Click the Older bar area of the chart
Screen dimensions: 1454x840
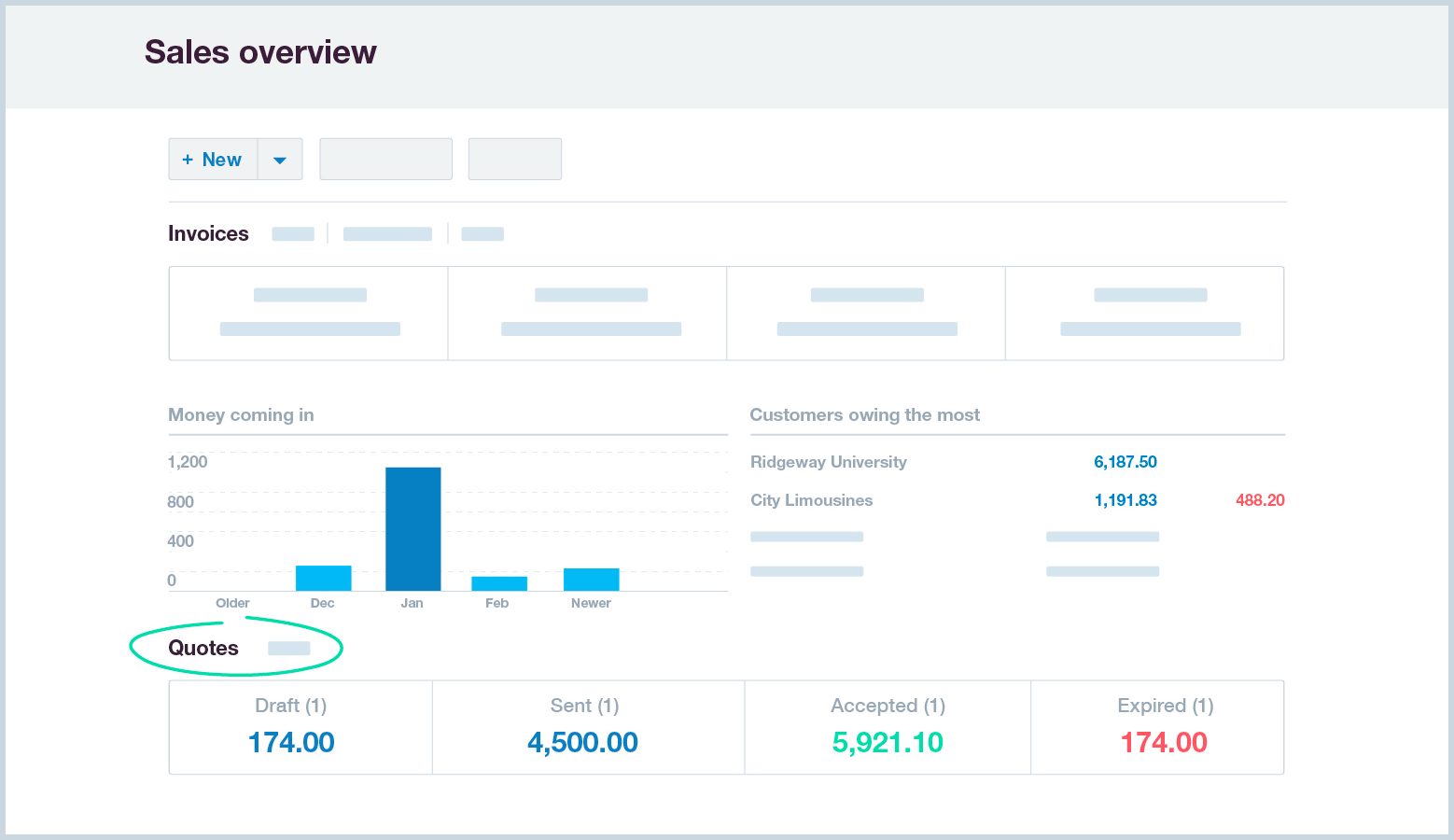click(232, 588)
